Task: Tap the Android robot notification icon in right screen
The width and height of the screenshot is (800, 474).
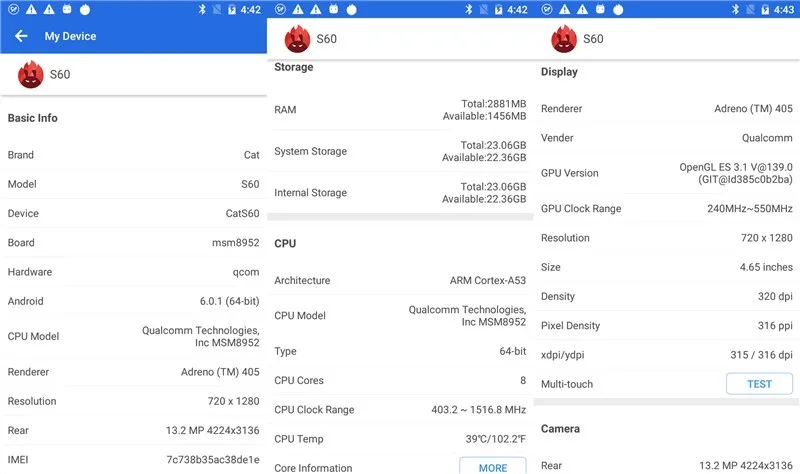Action: tap(600, 9)
